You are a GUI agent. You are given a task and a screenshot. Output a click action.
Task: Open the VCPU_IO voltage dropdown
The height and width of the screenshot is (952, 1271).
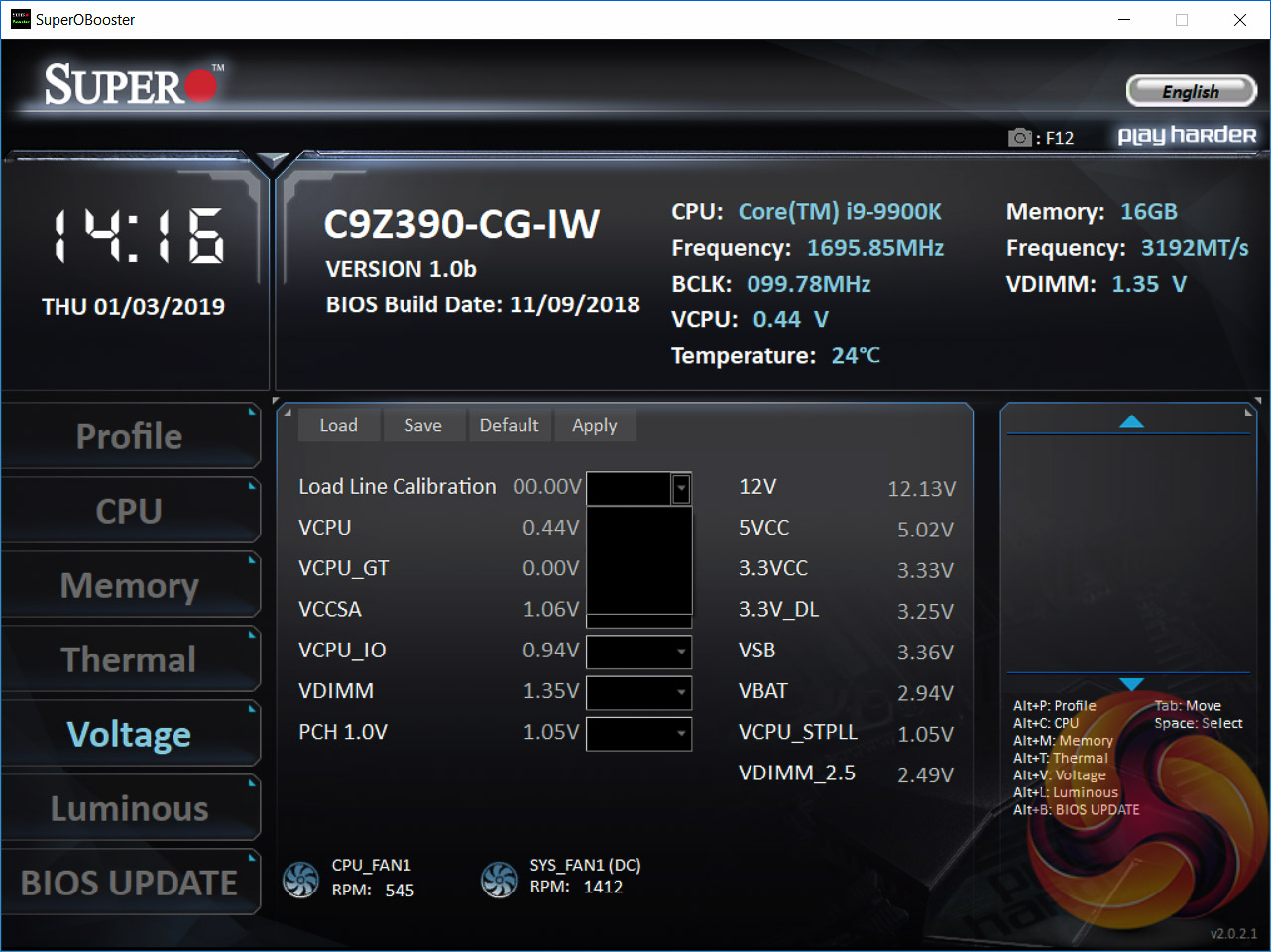click(639, 652)
